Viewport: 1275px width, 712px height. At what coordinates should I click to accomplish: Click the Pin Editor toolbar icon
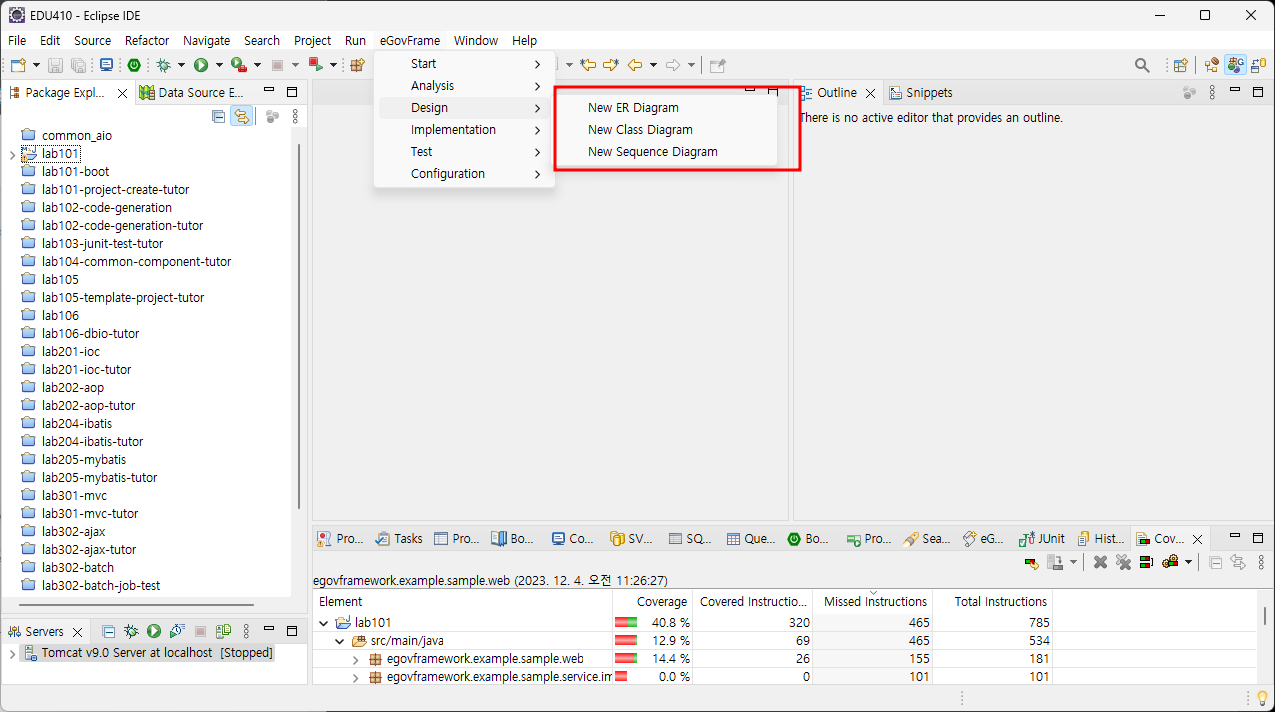click(x=717, y=65)
